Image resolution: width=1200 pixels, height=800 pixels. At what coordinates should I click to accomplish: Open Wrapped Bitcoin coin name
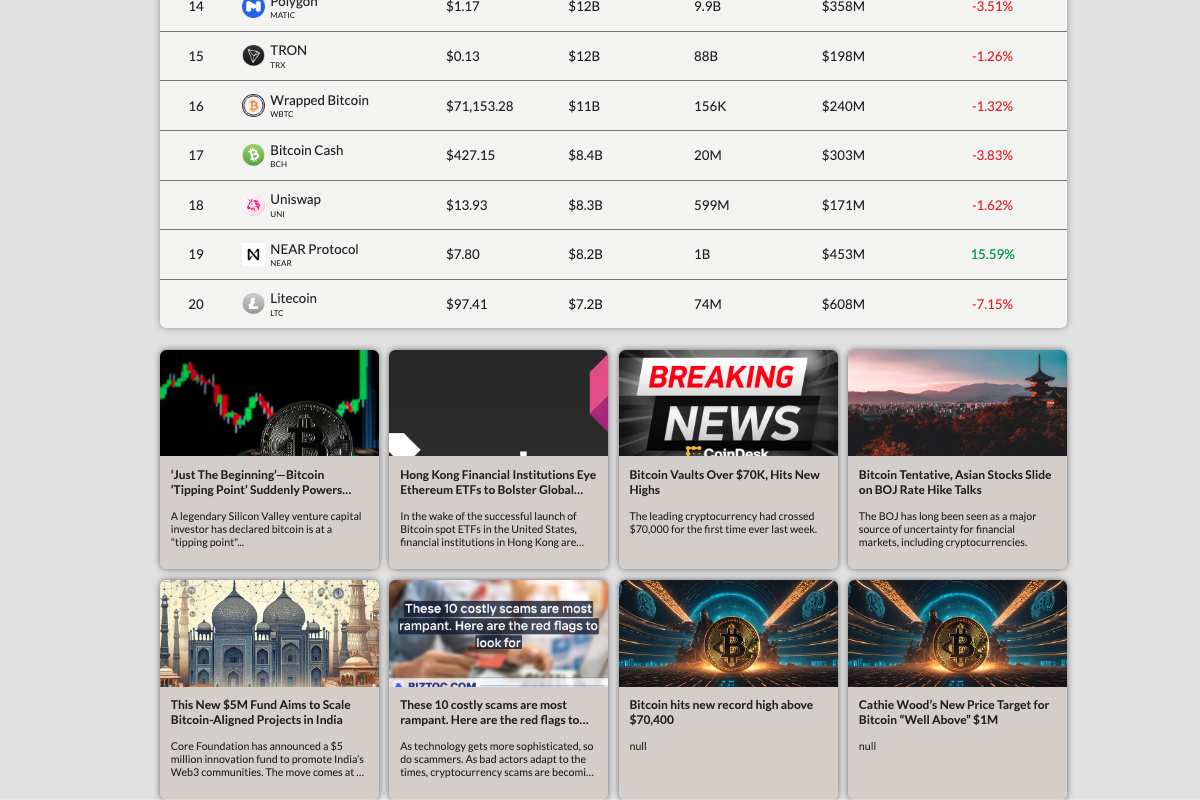[319, 100]
